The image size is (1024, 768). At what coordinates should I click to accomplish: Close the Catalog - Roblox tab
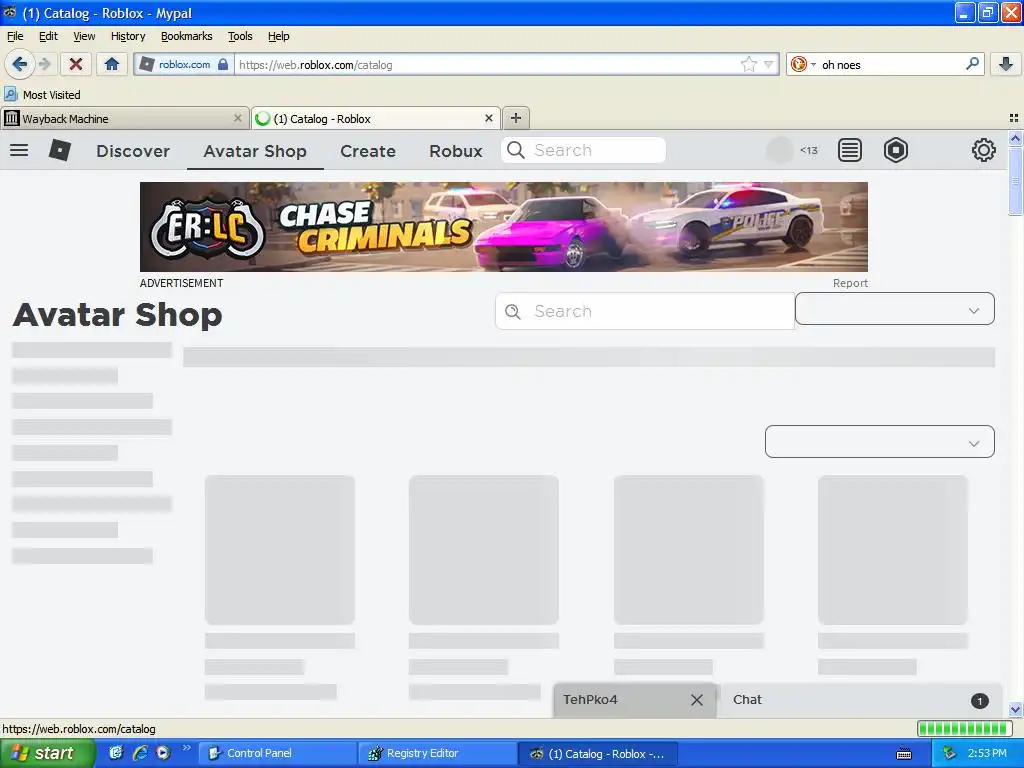488,118
